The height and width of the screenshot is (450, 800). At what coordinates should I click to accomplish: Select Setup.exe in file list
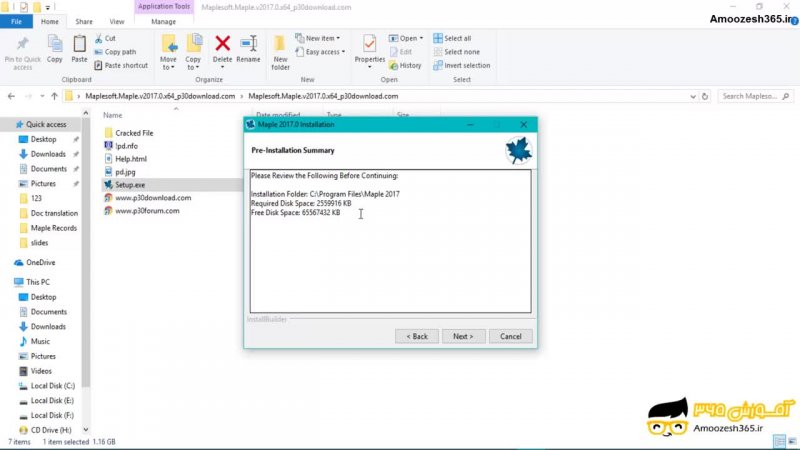click(125, 185)
